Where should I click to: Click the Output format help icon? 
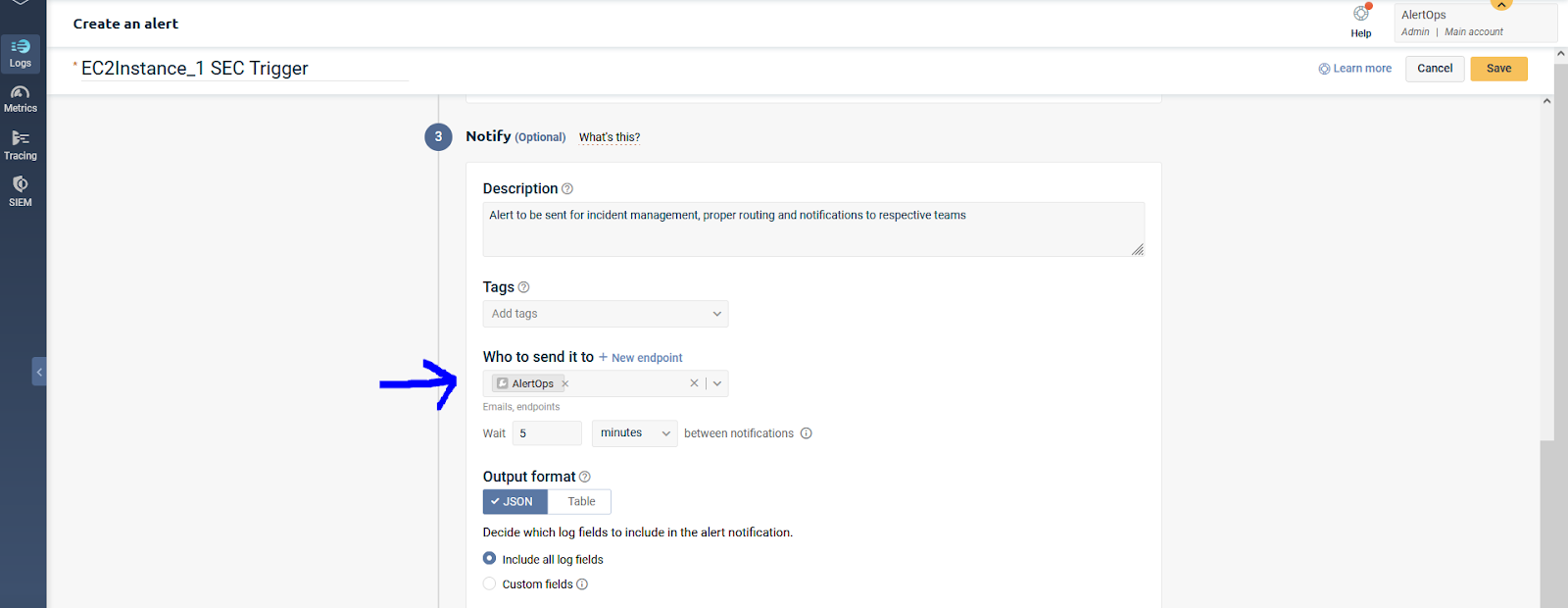[585, 477]
